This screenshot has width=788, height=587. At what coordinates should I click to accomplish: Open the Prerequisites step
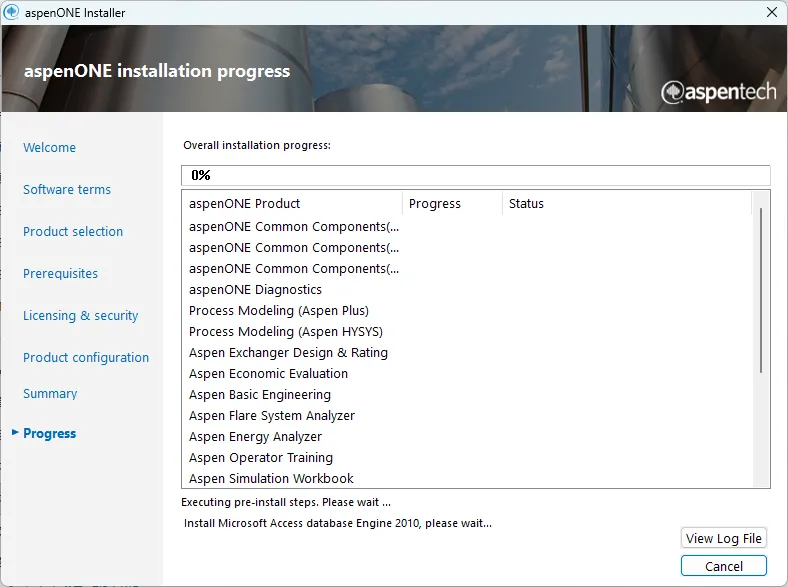point(61,273)
